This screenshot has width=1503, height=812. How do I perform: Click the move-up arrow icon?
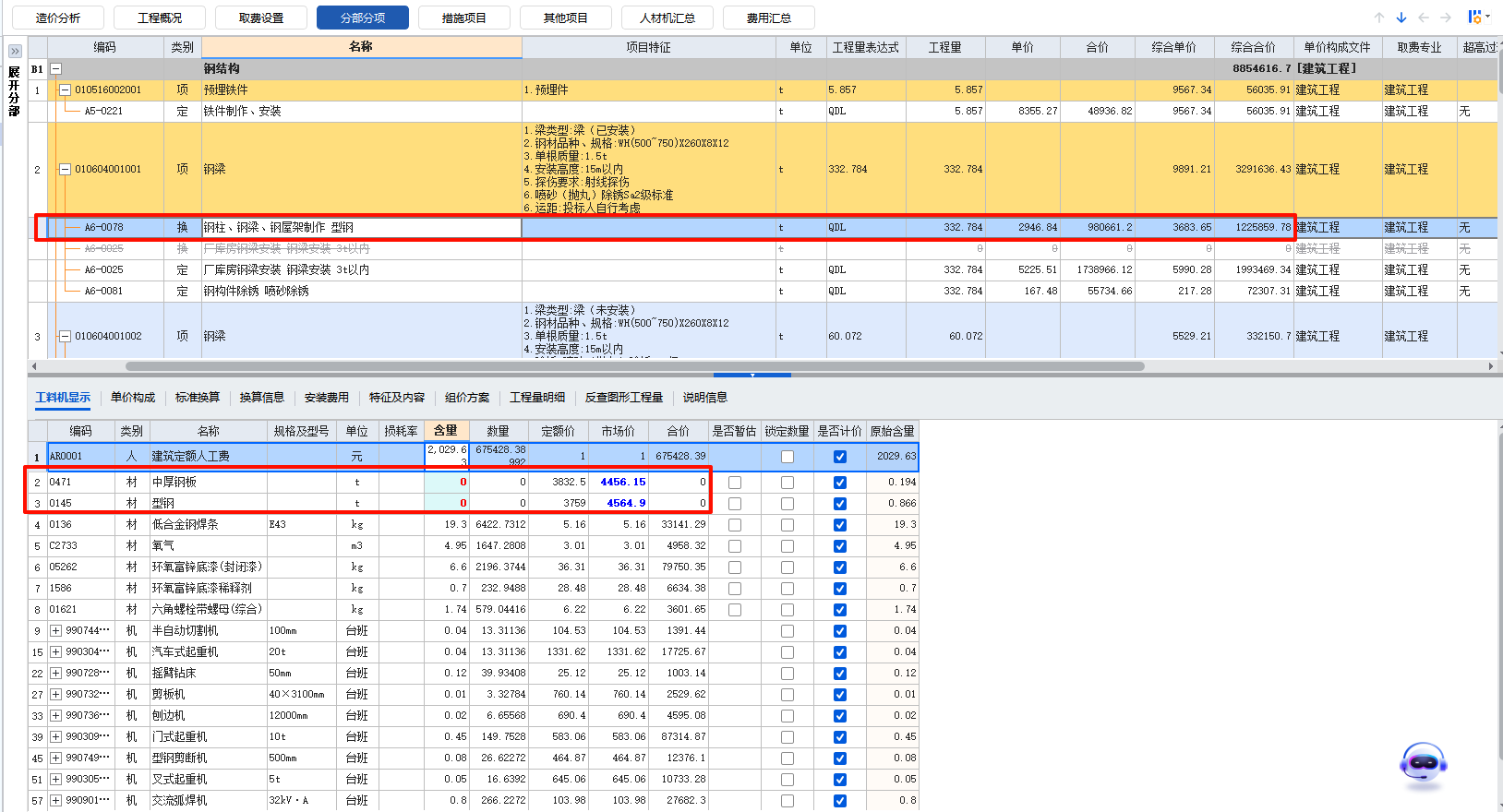[x=1379, y=18]
